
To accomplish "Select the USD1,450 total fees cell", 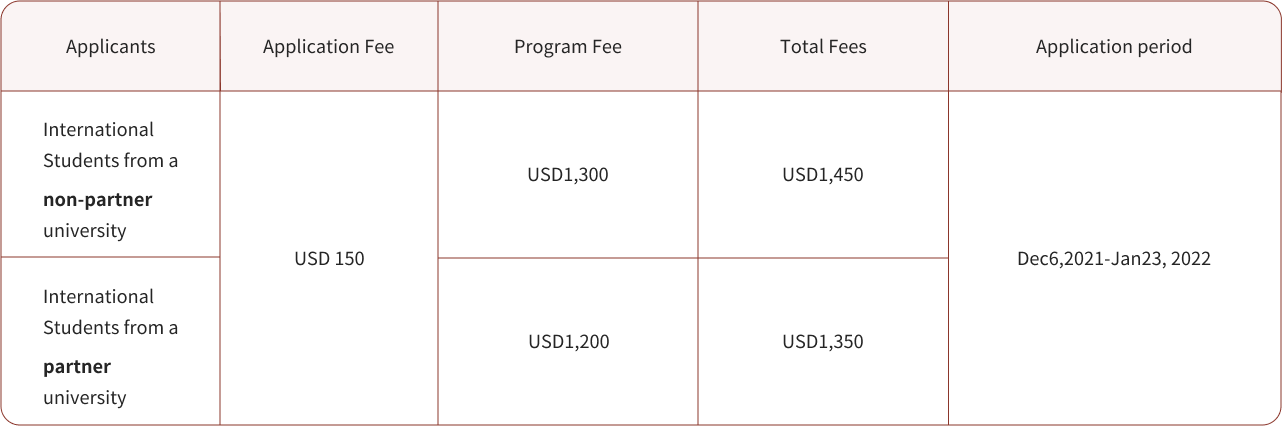I will click(823, 175).
